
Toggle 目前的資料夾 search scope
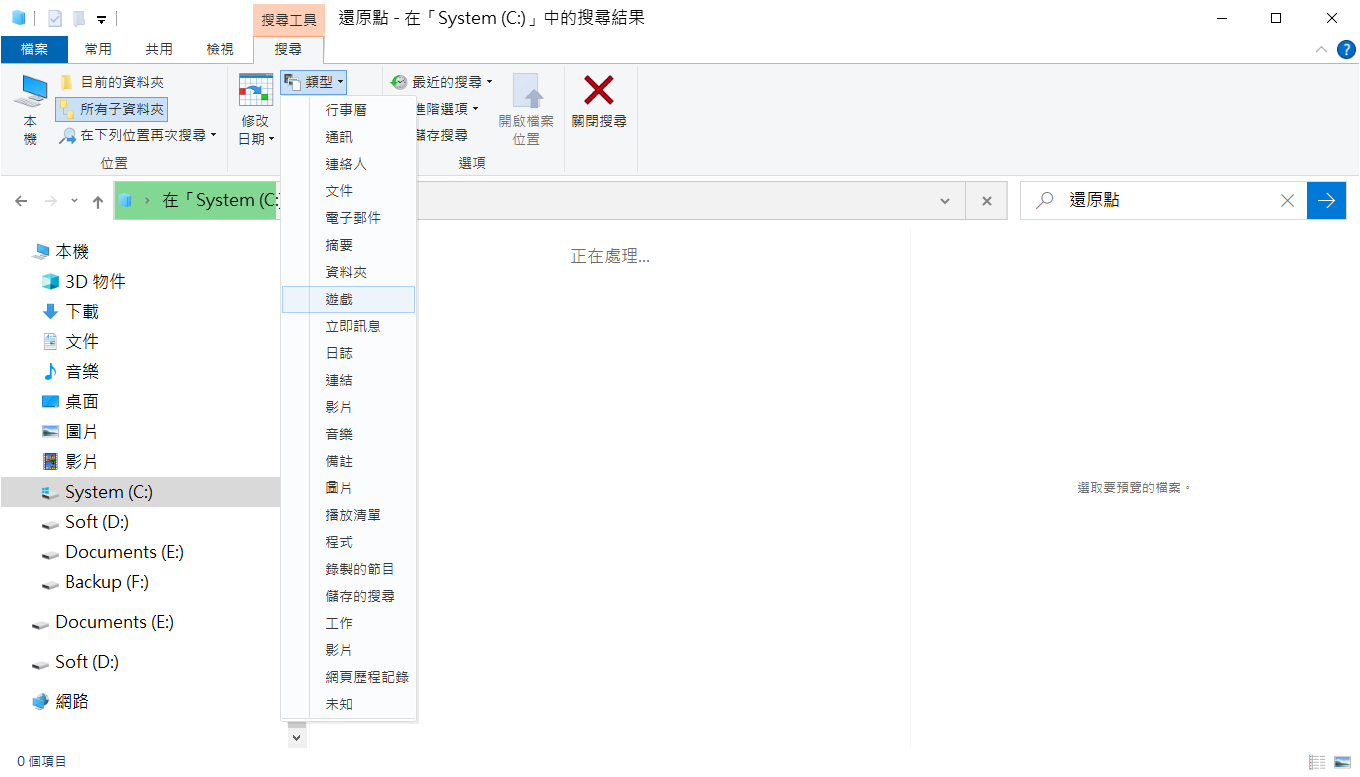point(112,82)
